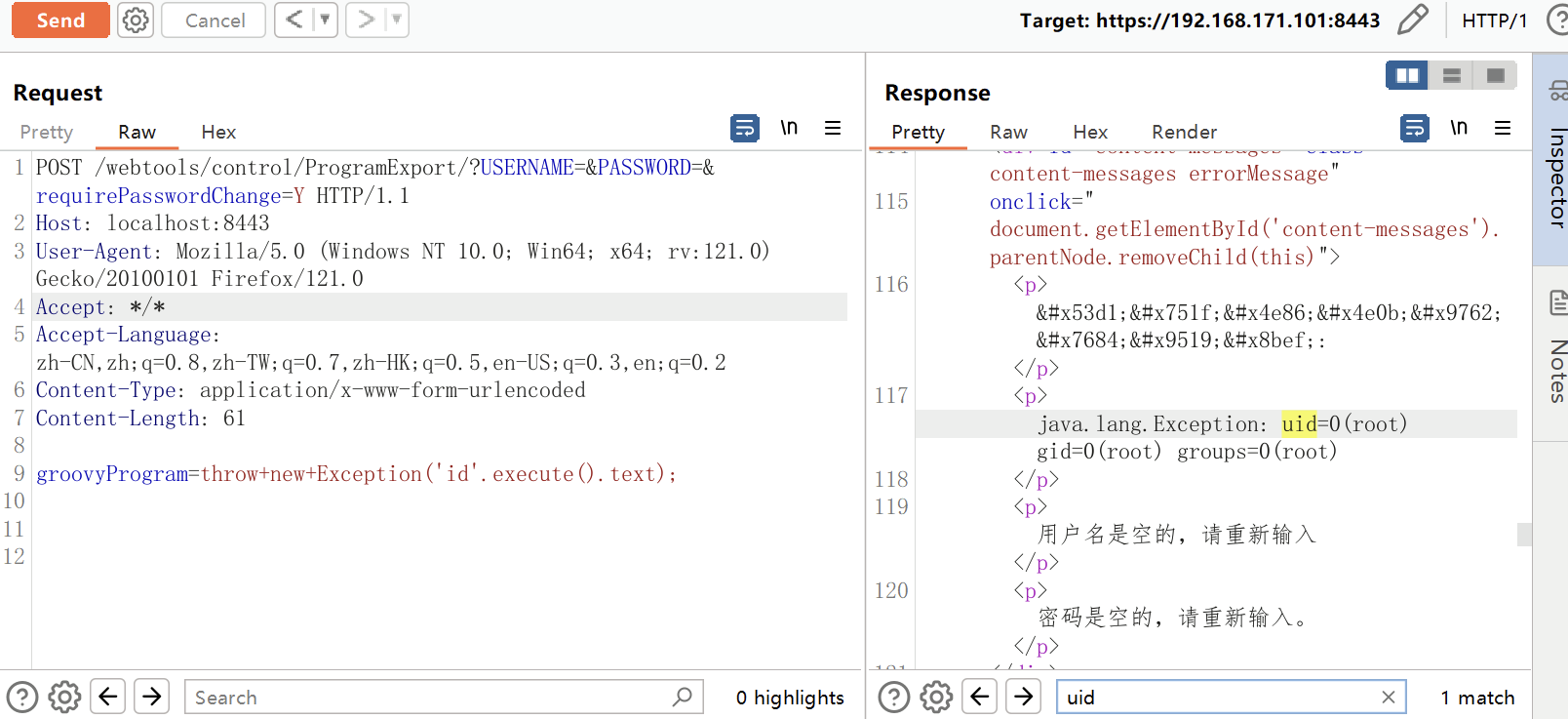Open Response viewer hamburger menu

(1503, 128)
